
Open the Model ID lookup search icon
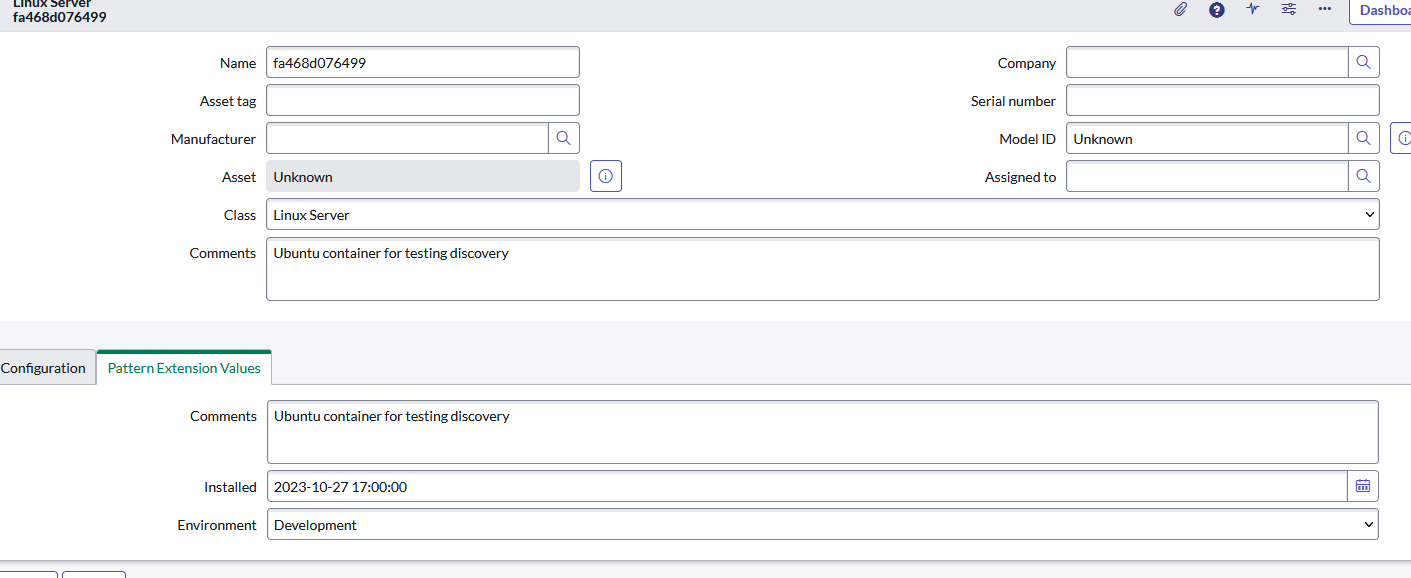[x=1363, y=138]
